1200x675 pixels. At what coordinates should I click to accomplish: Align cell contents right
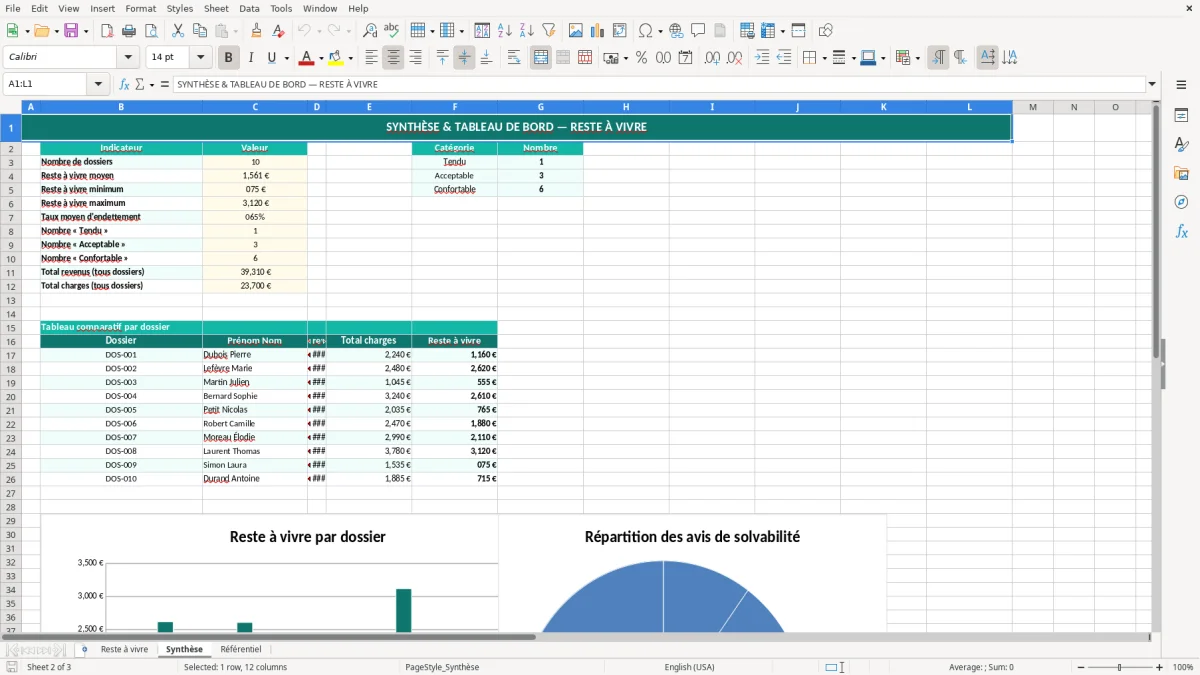(415, 58)
